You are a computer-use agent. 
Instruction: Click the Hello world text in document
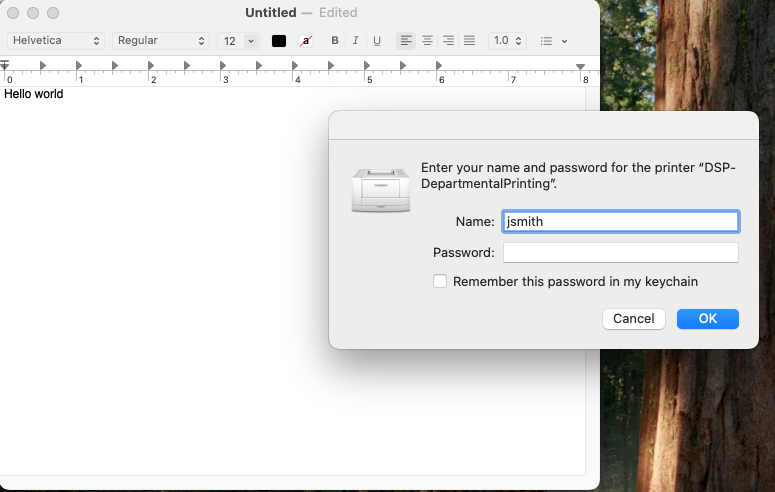tap(34, 94)
